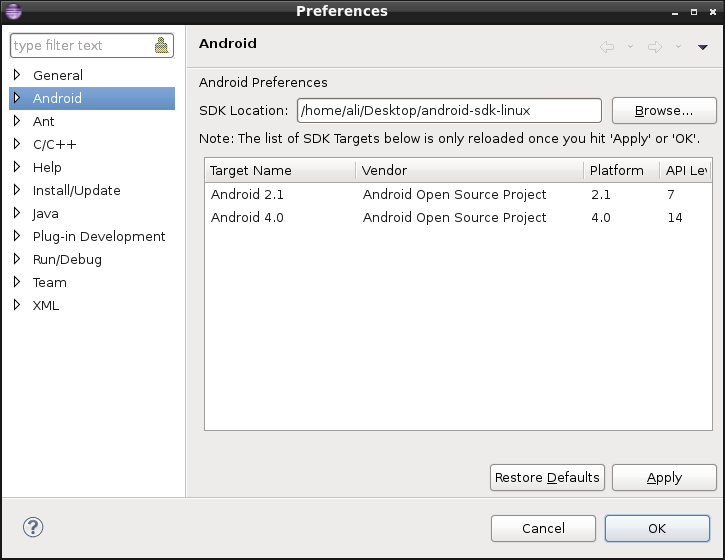Select the C/C++ preferences category

tap(55, 144)
